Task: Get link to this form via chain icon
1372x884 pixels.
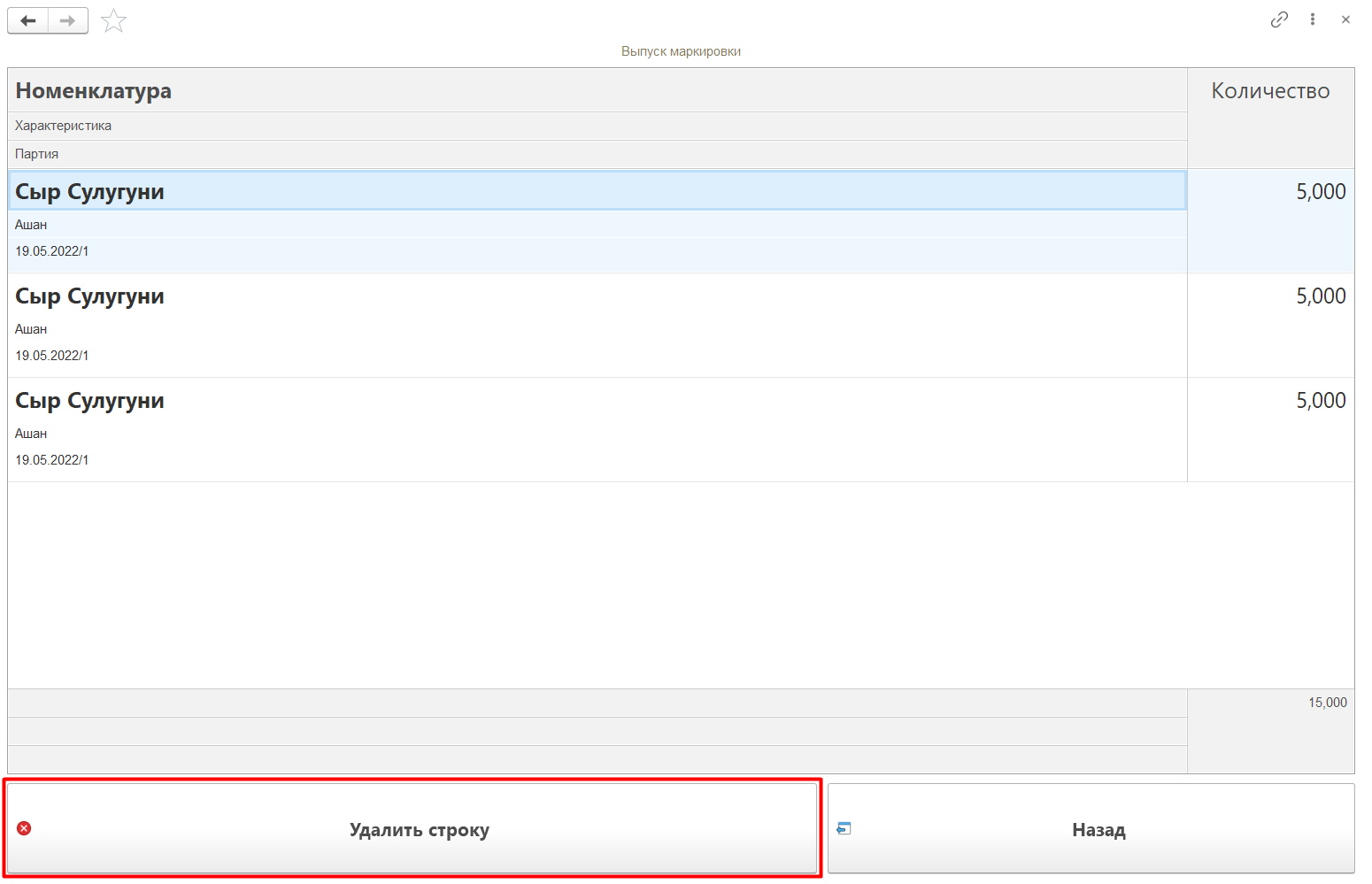Action: point(1278,19)
